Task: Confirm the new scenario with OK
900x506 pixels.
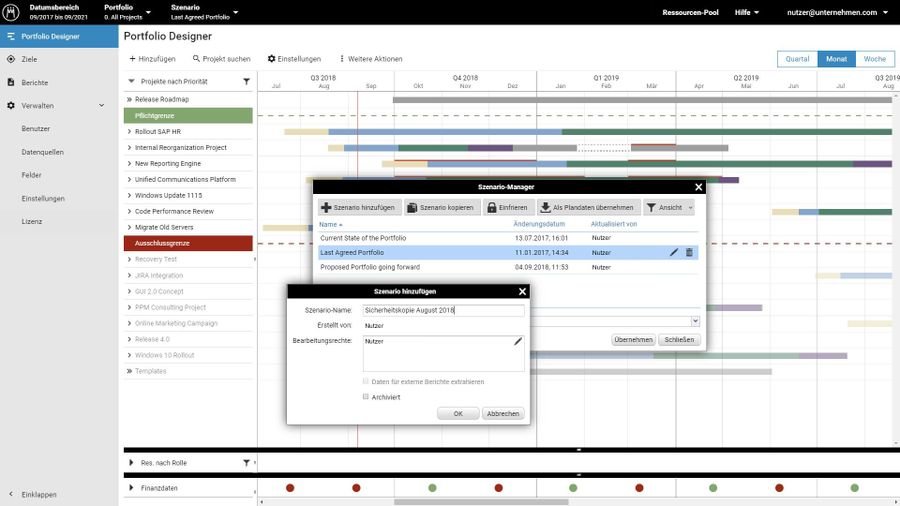Action: [x=458, y=414]
